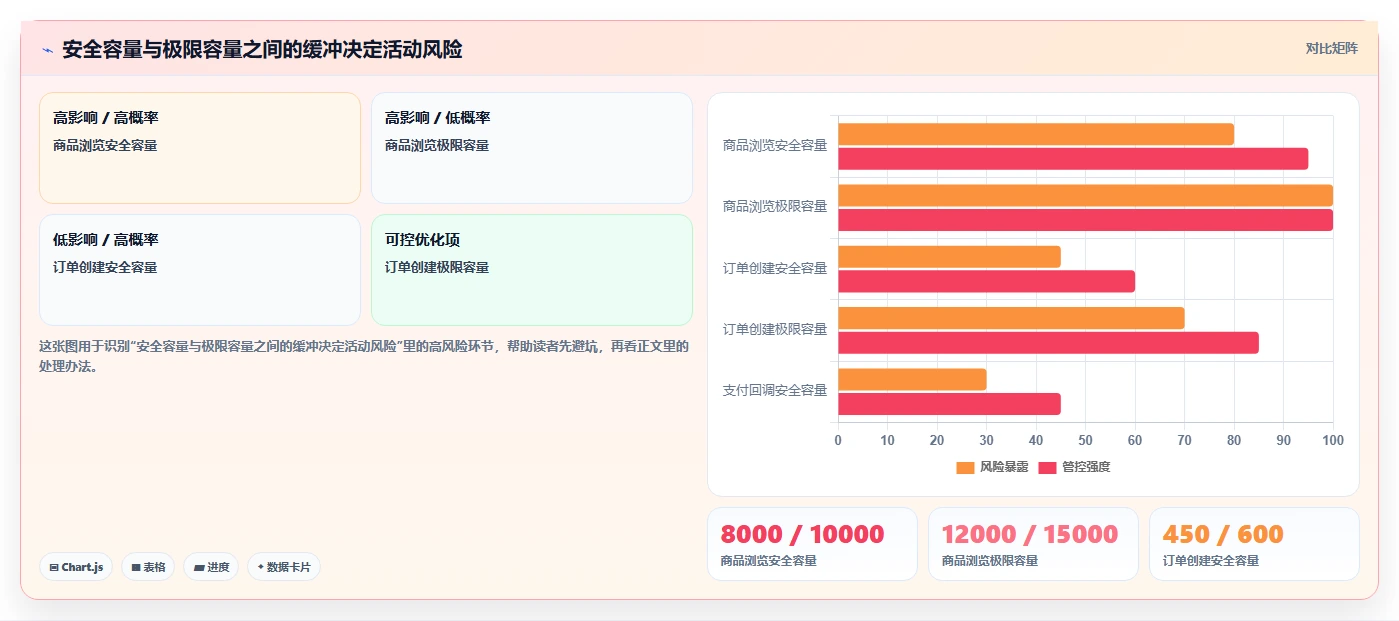Screen dimensions: 1399x621
Task: Open the 高影响 / 低概率 matrix card
Action: pos(532,148)
